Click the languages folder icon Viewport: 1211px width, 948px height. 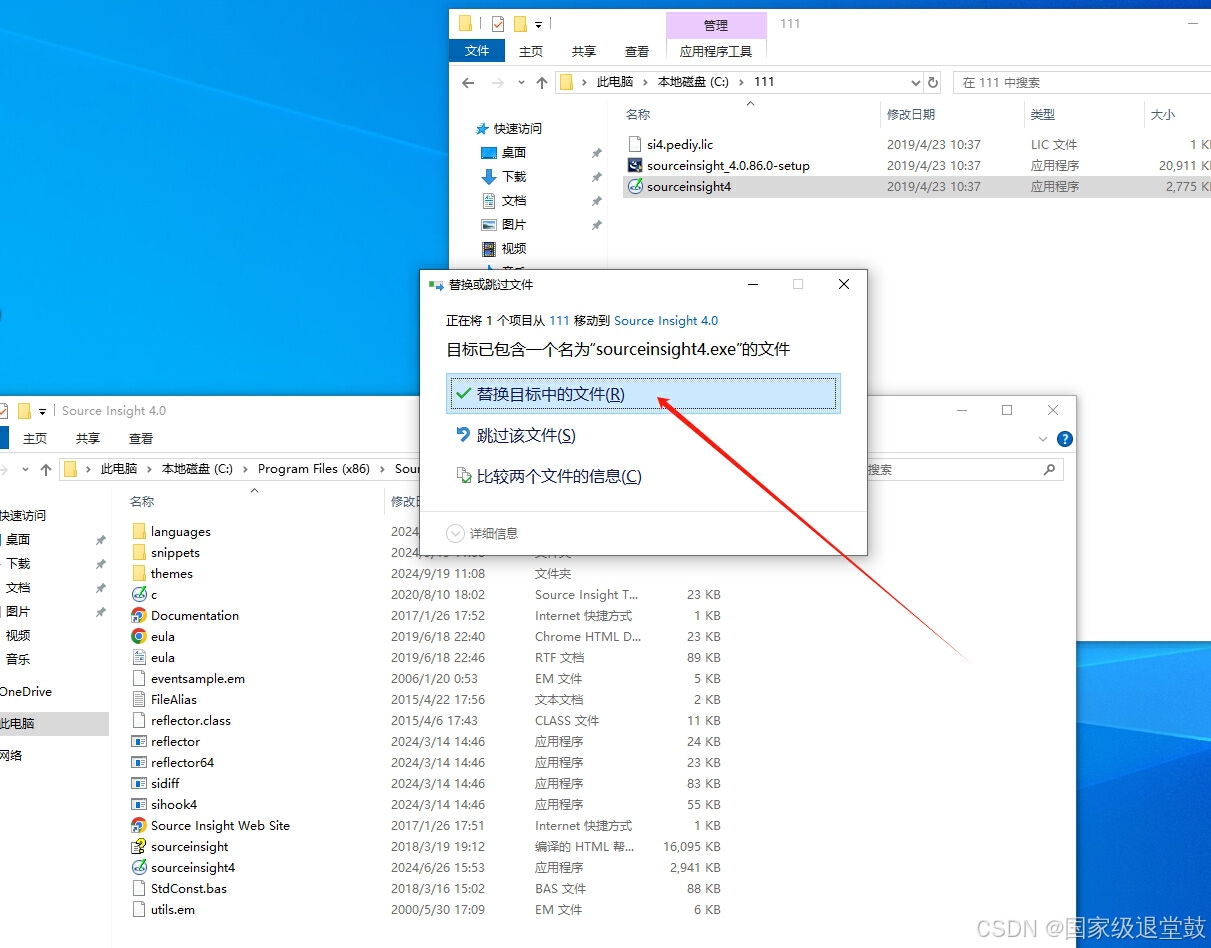point(139,531)
